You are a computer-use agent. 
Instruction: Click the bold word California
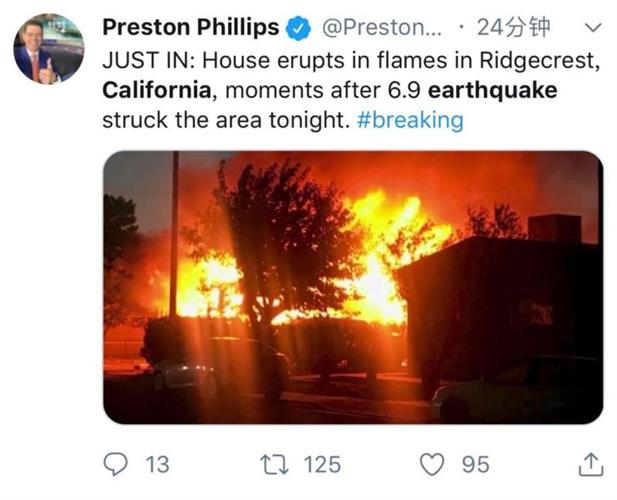click(158, 91)
